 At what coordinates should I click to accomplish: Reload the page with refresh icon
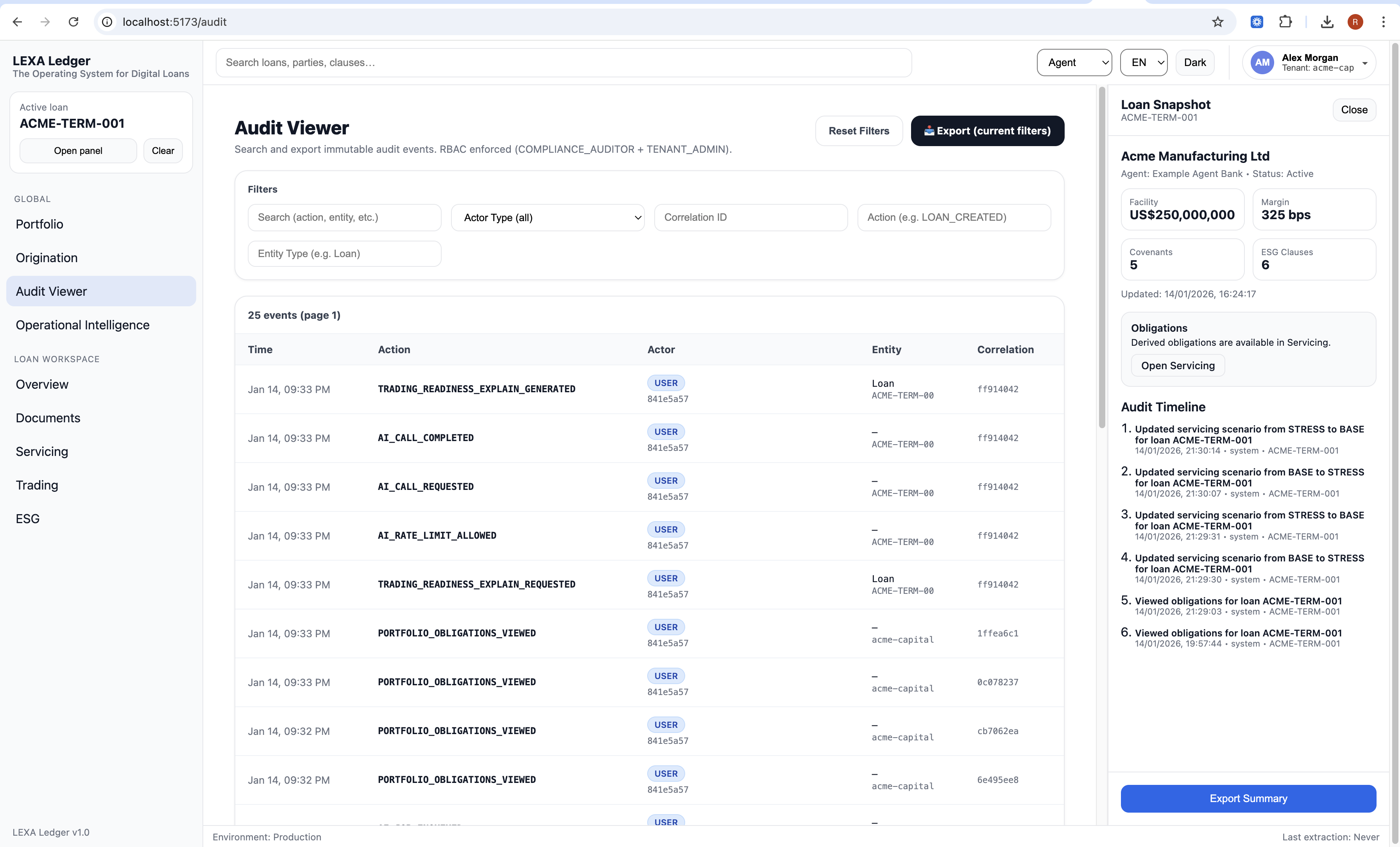coord(73,21)
